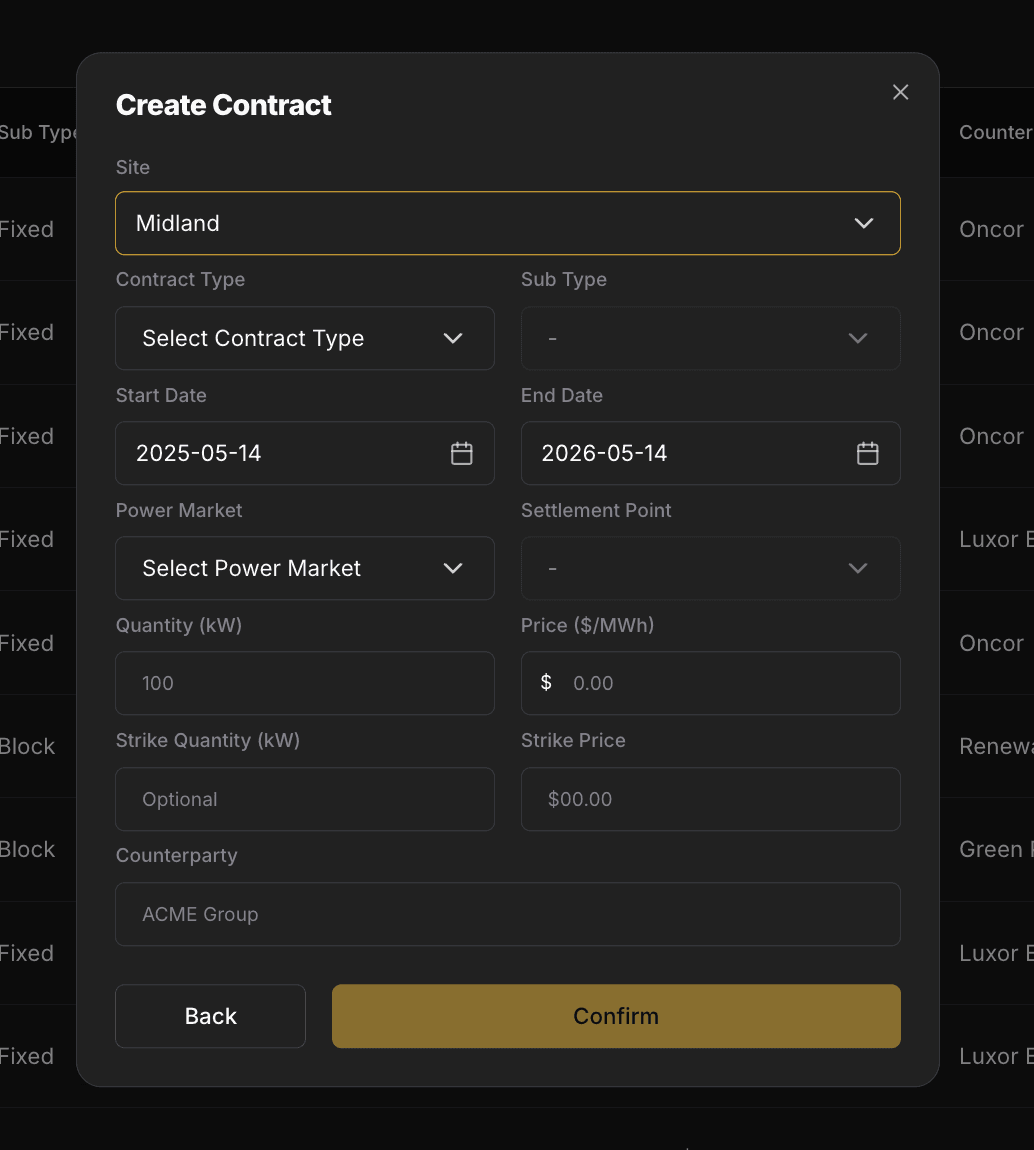Open the Start Date calendar picker
The image size is (1034, 1150).
point(461,453)
